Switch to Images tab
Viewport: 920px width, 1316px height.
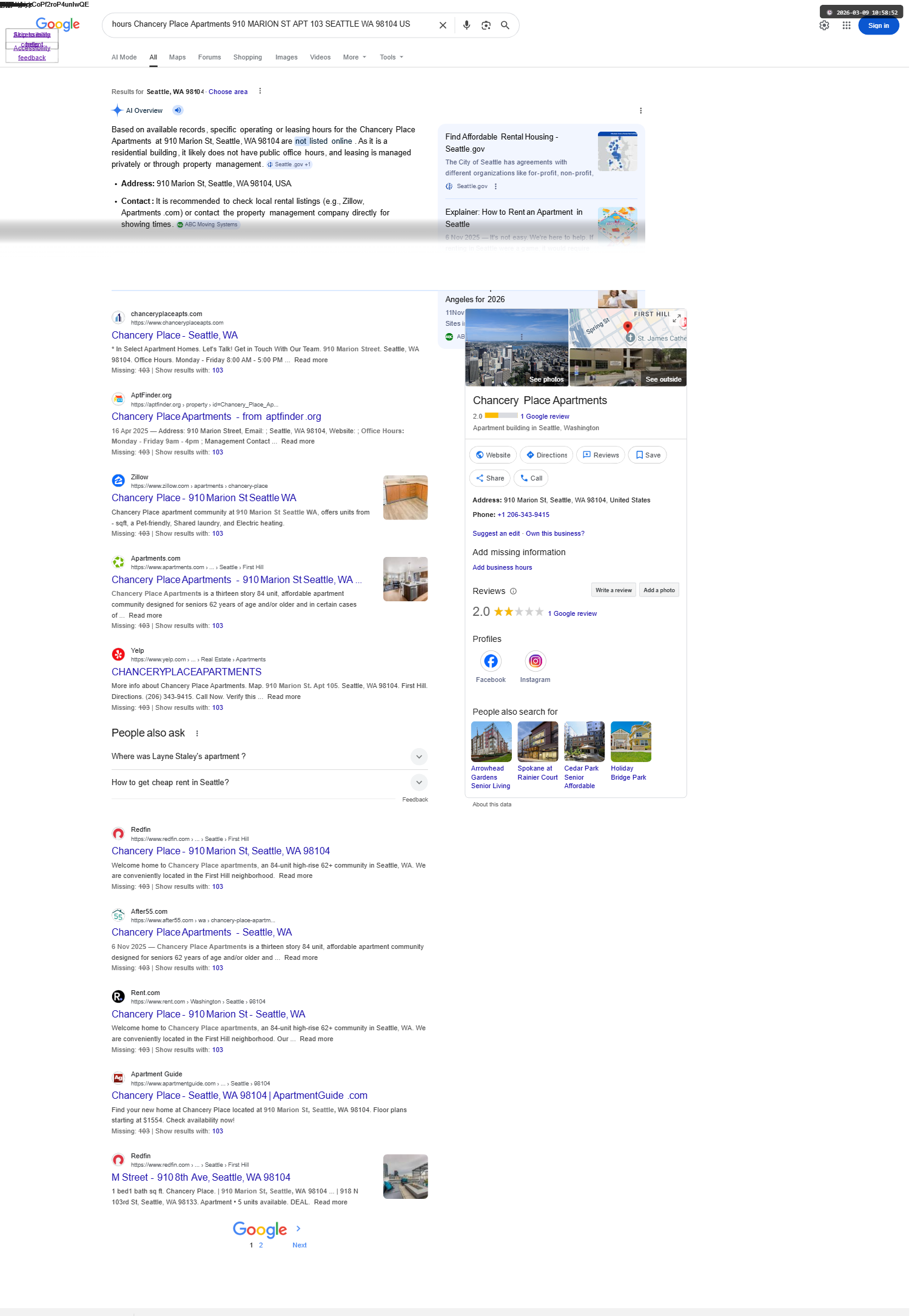(x=286, y=57)
